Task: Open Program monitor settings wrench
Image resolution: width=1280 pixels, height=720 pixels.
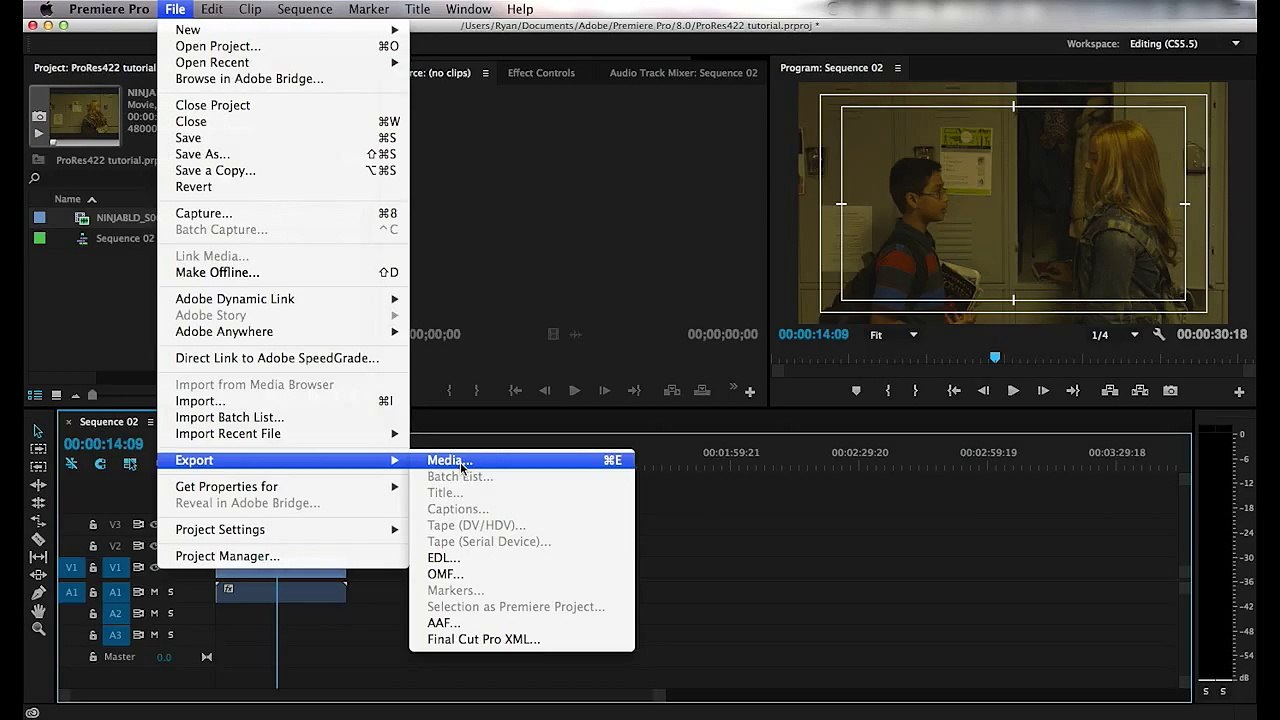Action: 1159,335
